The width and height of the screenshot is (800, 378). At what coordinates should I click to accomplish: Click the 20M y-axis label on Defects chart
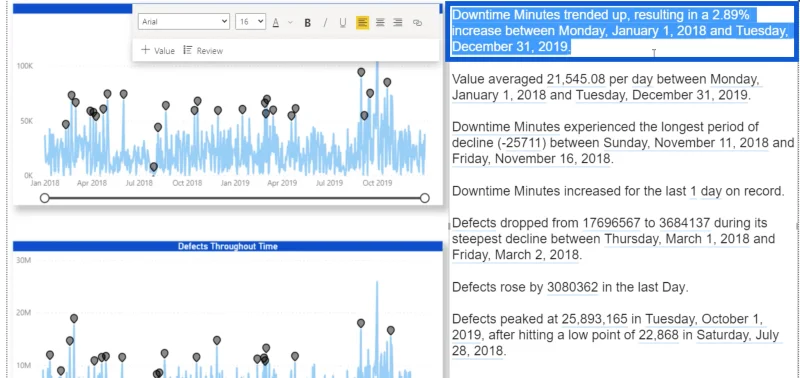click(x=24, y=313)
